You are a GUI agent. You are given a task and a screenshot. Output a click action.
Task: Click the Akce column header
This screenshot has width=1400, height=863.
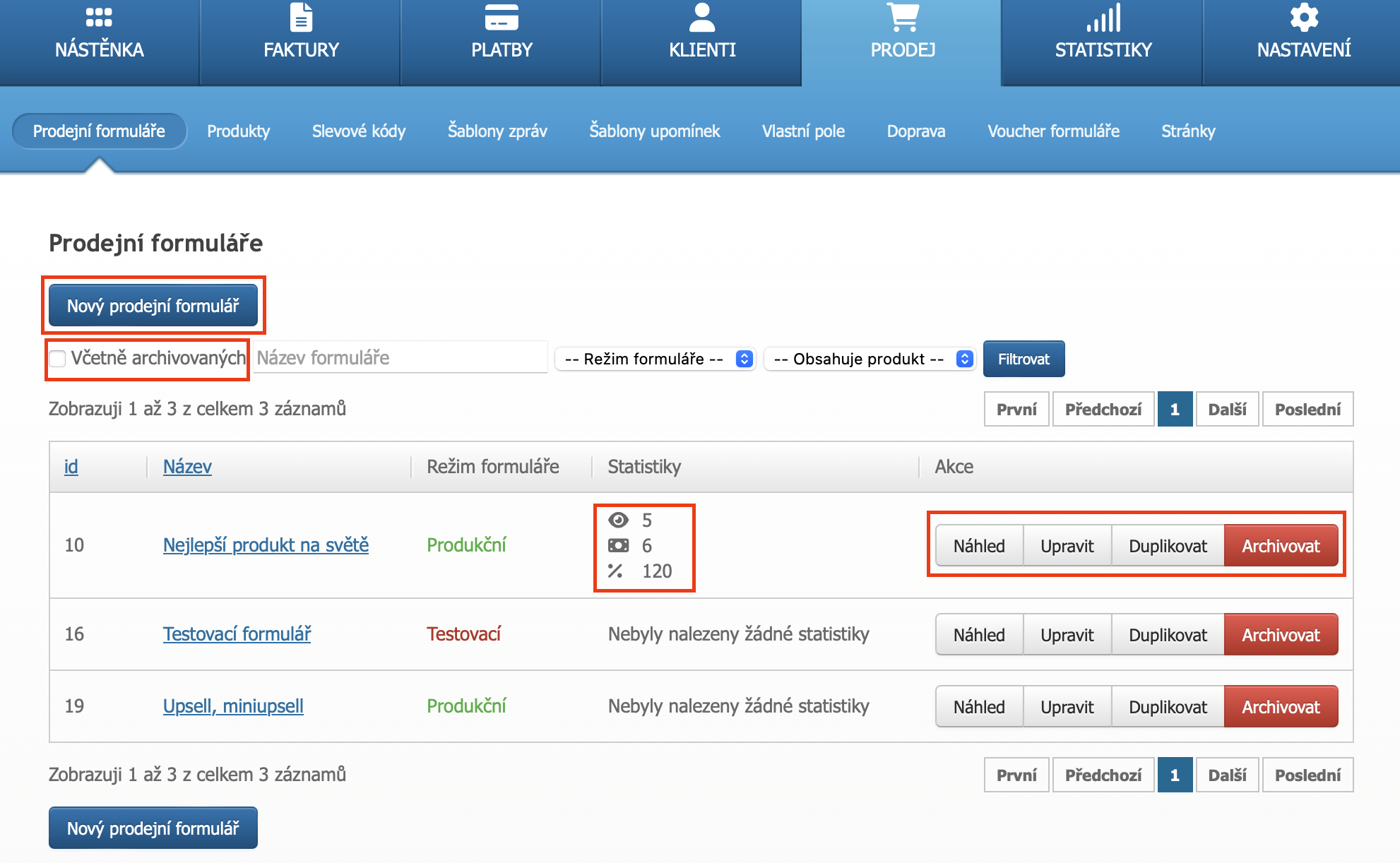(x=954, y=467)
